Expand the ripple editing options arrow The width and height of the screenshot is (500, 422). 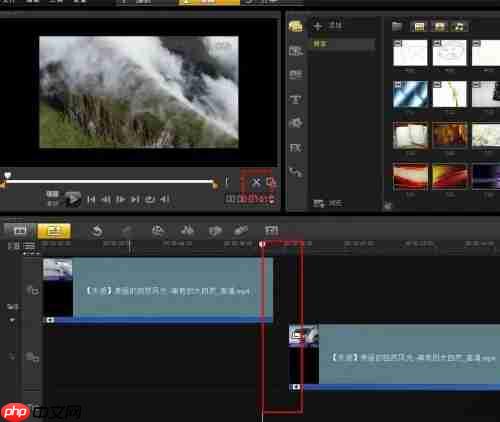point(12,320)
